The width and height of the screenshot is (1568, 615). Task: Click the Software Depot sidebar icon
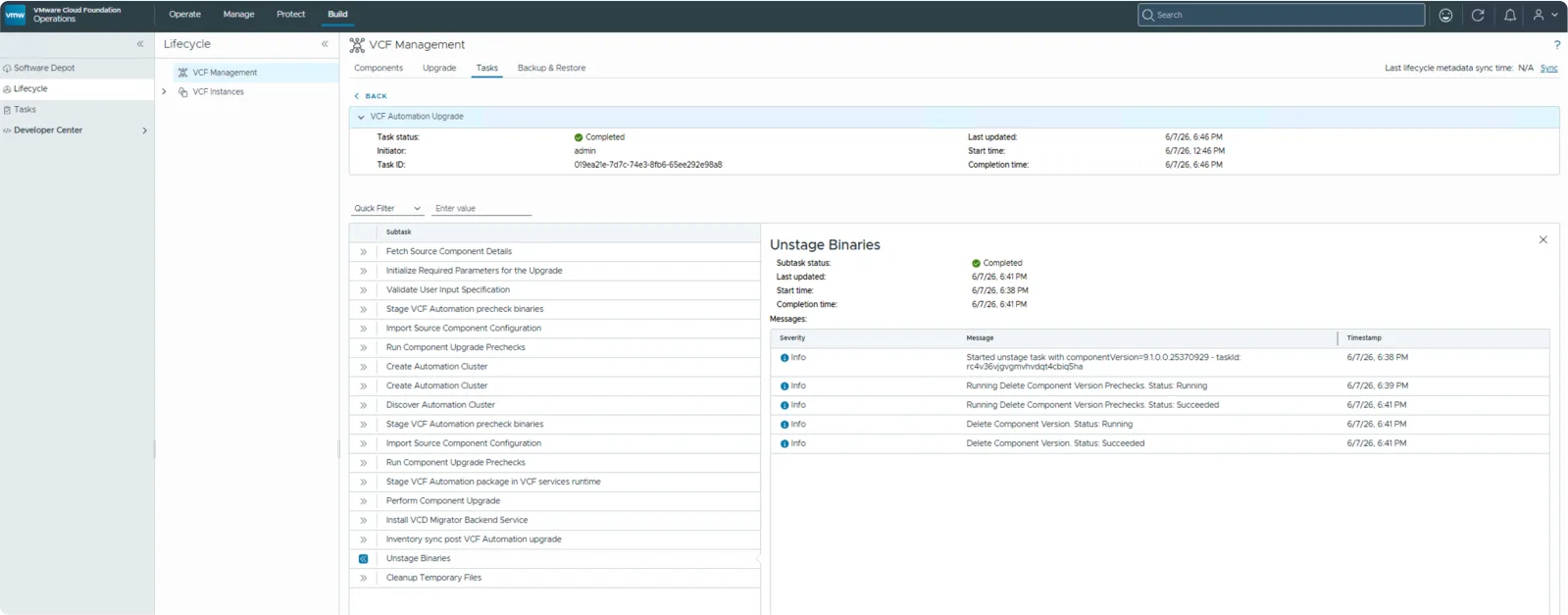pos(7,69)
